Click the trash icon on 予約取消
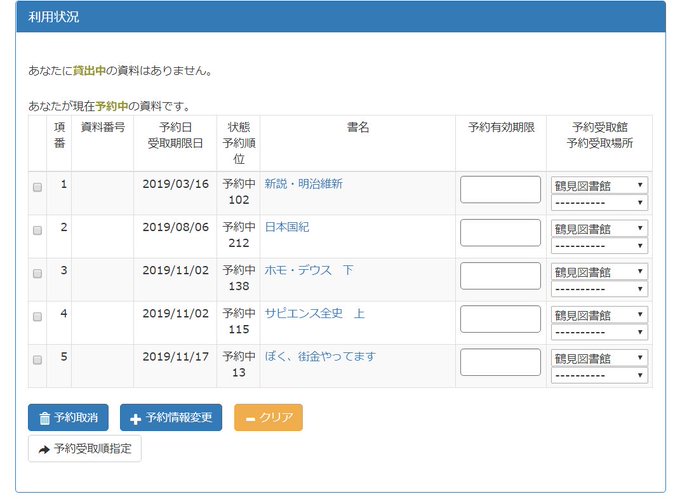This screenshot has height=499, width=680. point(45,418)
